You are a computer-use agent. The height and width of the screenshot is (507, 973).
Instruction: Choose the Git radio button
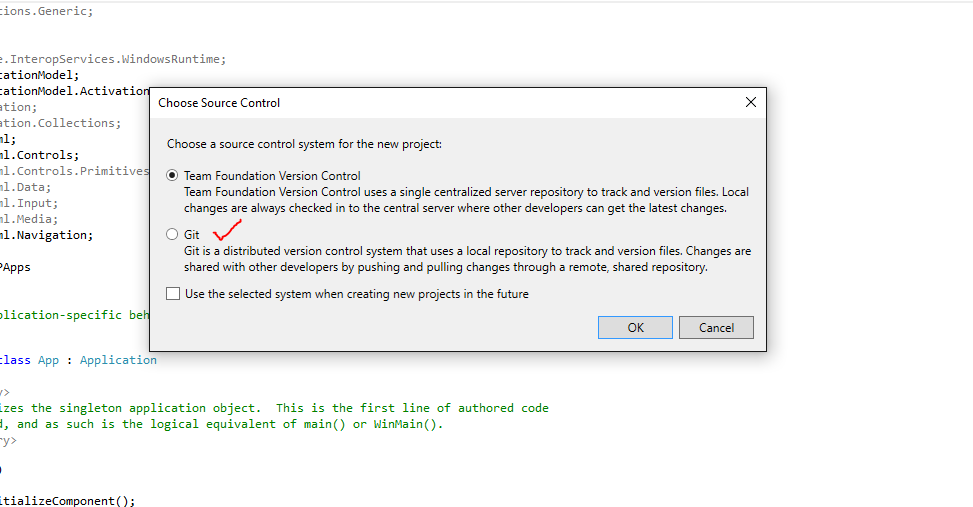coord(173,235)
